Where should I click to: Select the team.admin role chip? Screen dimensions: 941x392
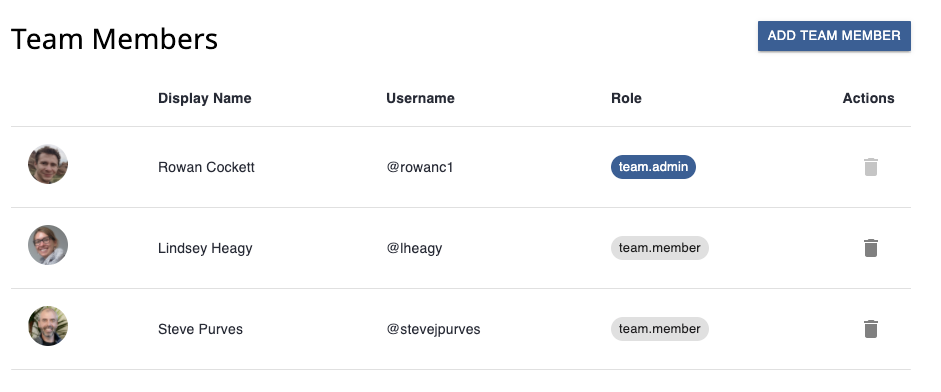pos(654,167)
